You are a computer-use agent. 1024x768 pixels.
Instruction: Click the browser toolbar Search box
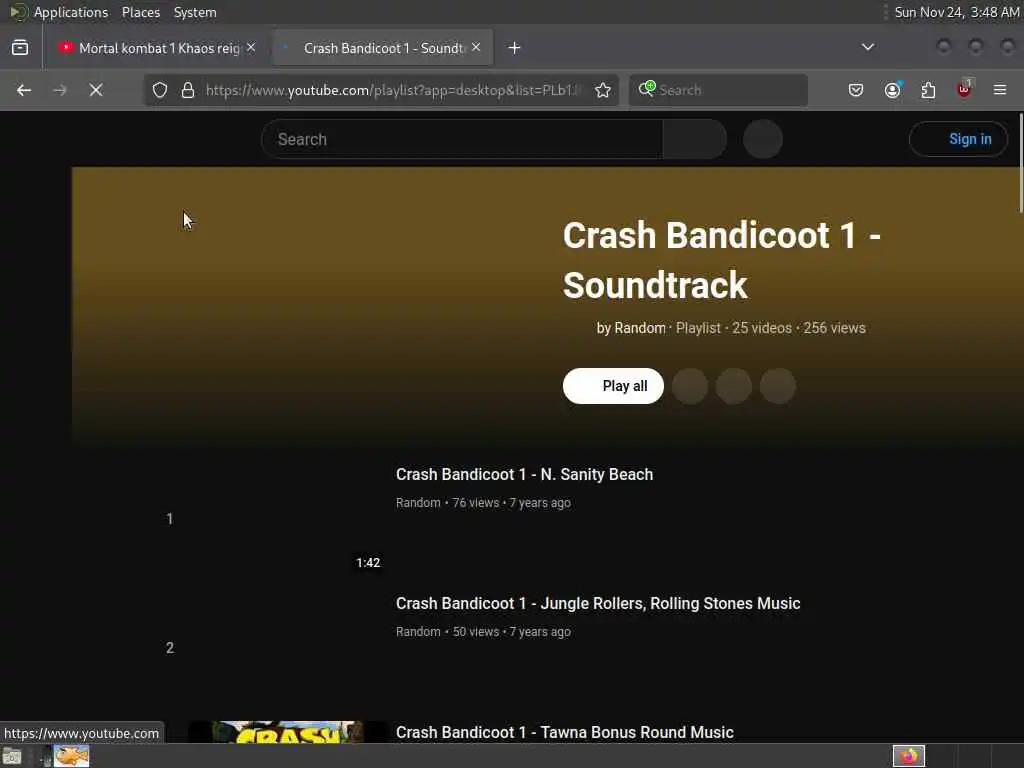click(718, 90)
